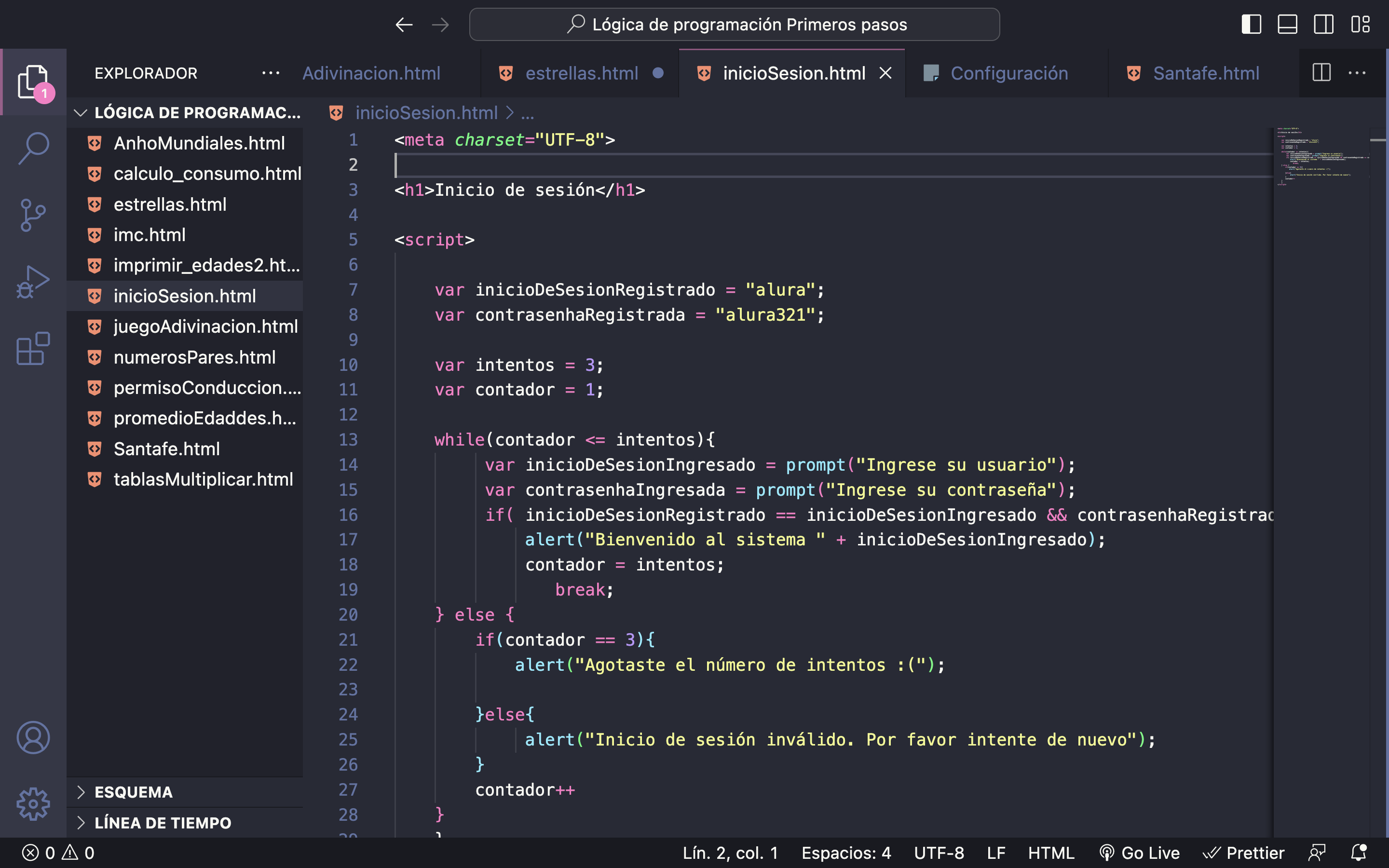The image size is (1389, 868).
Task: Collapse the LÓGICA DE PROGRAMAC... folder section
Action: [185, 112]
